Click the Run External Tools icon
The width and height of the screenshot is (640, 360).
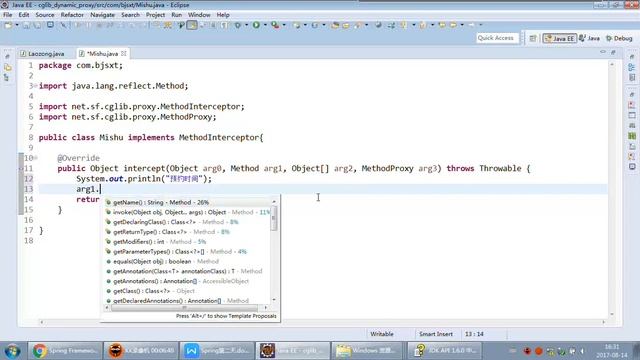[276, 25]
